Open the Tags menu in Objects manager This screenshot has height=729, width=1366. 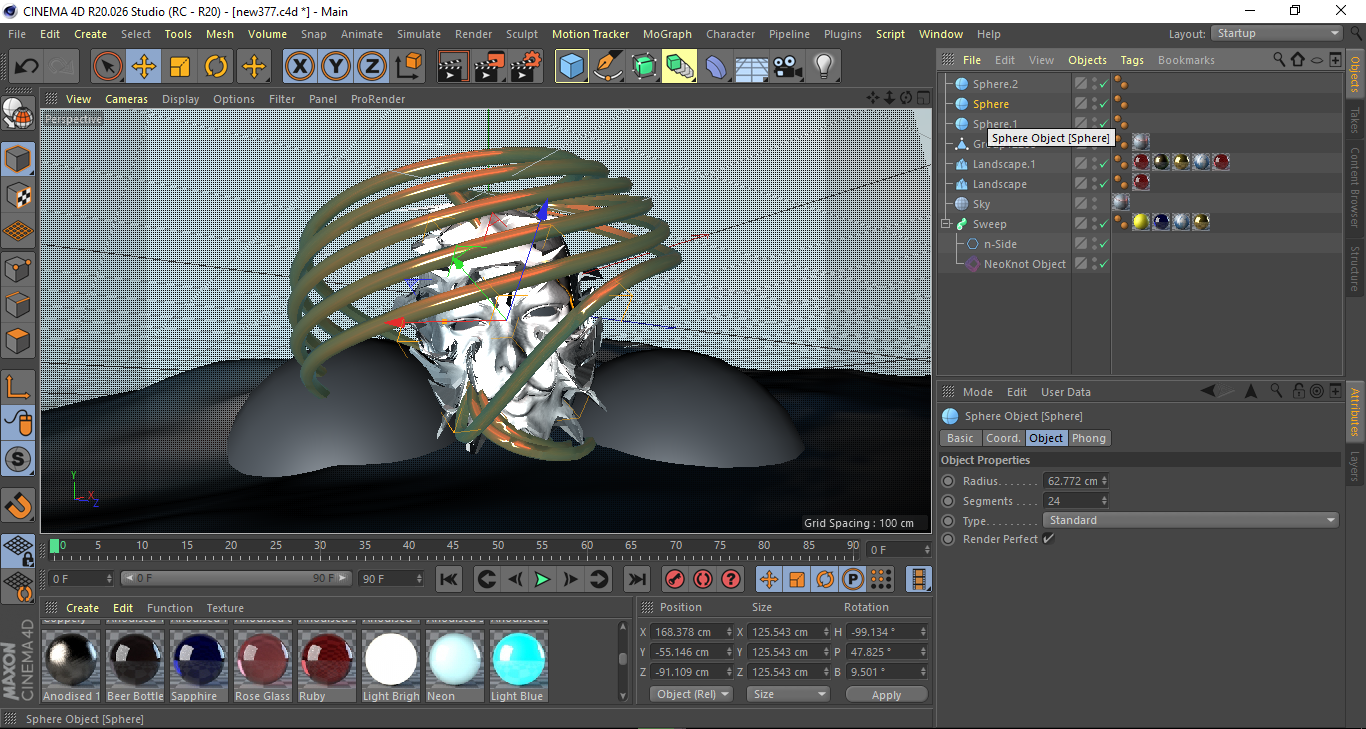point(1132,60)
